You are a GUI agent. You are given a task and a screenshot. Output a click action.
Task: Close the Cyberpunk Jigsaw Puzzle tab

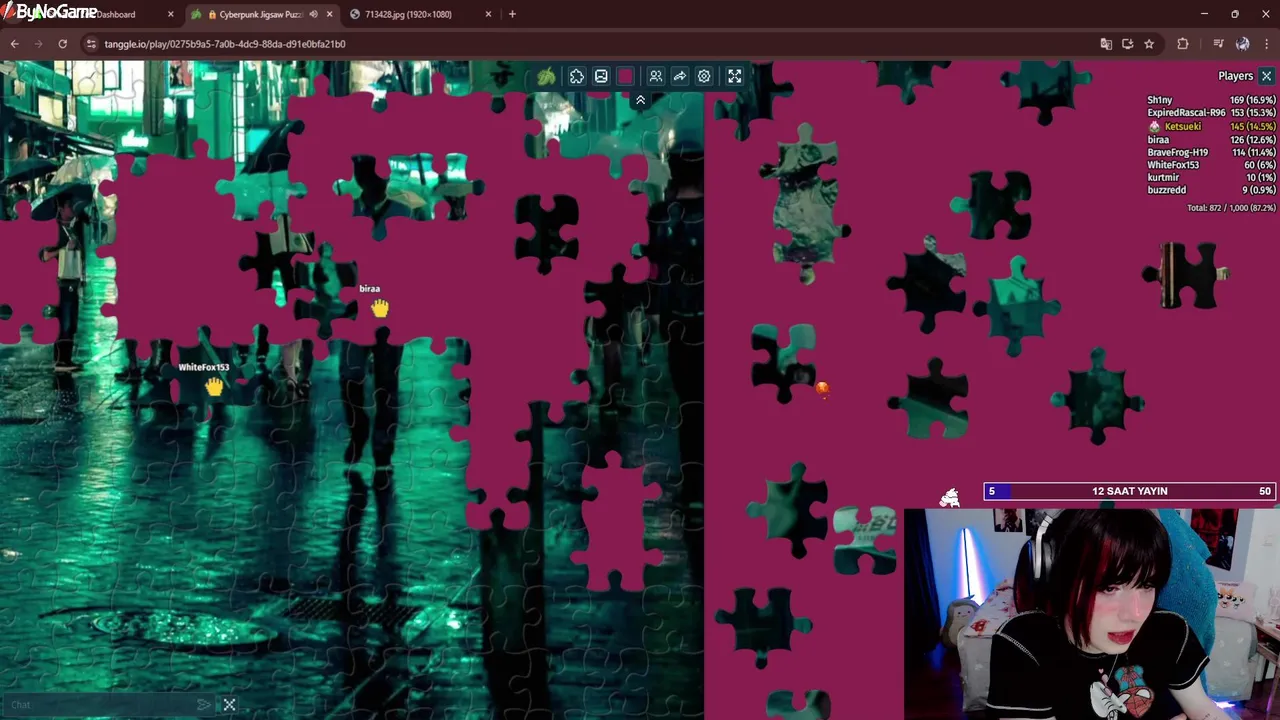pos(329,14)
